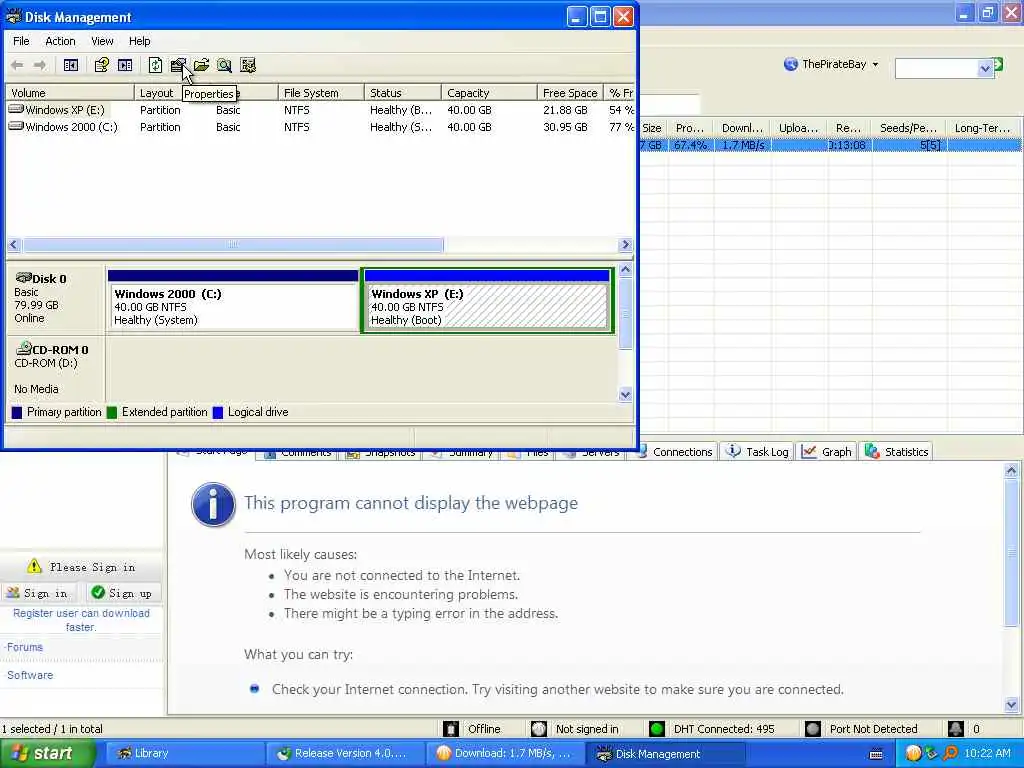
Task: Click the keyboard icon in the taskbar
Action: click(876, 754)
